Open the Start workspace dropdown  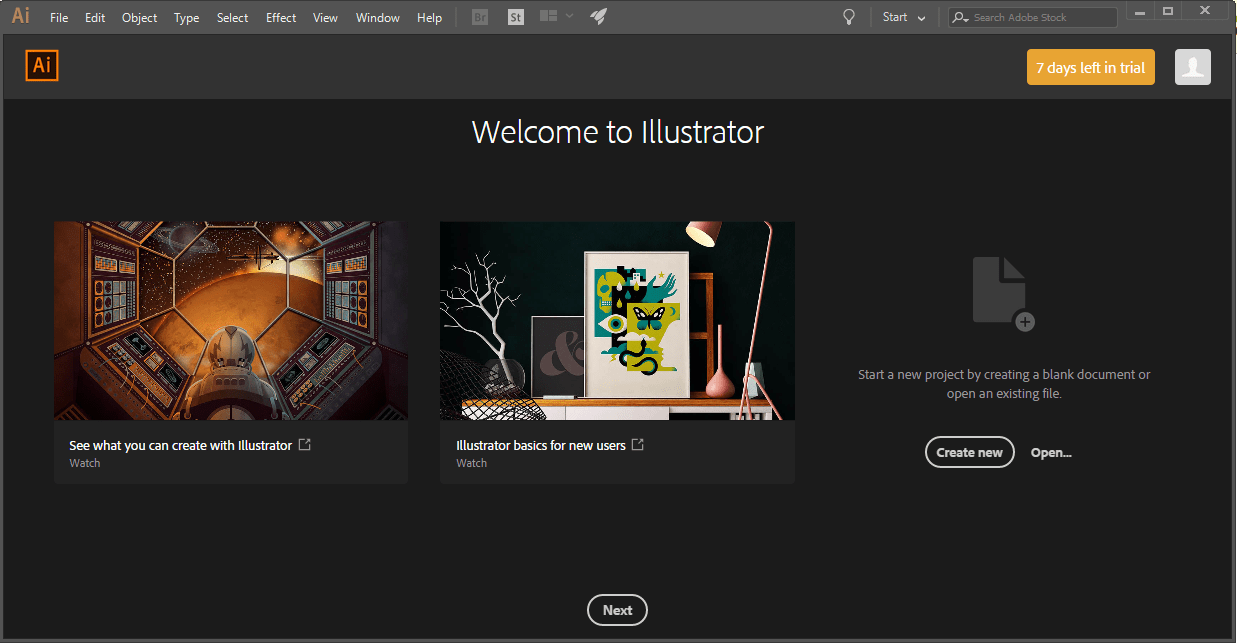tap(903, 17)
